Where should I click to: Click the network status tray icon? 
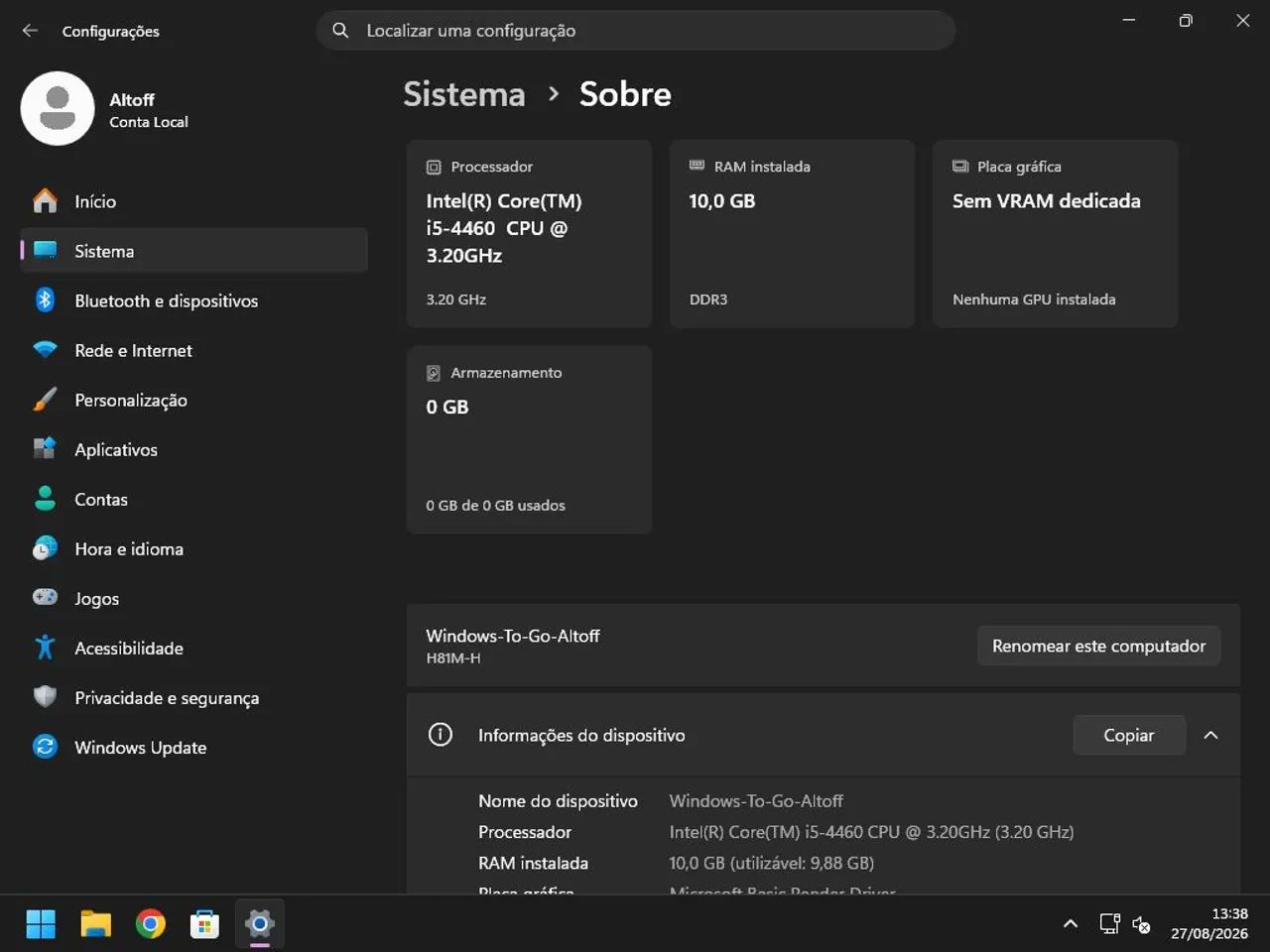tap(1109, 924)
